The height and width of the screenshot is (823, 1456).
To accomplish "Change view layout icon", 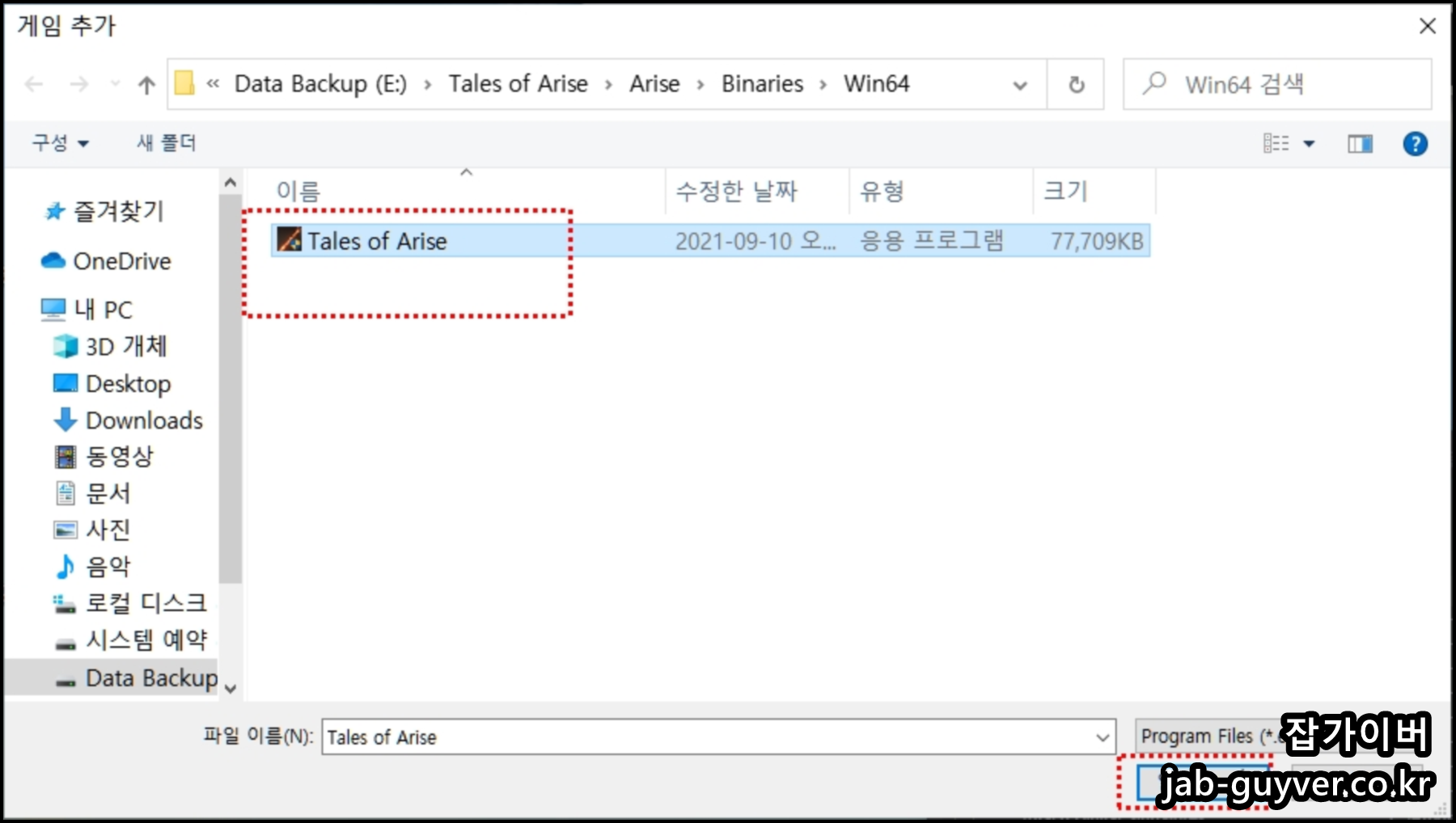I will pyautogui.click(x=1276, y=143).
